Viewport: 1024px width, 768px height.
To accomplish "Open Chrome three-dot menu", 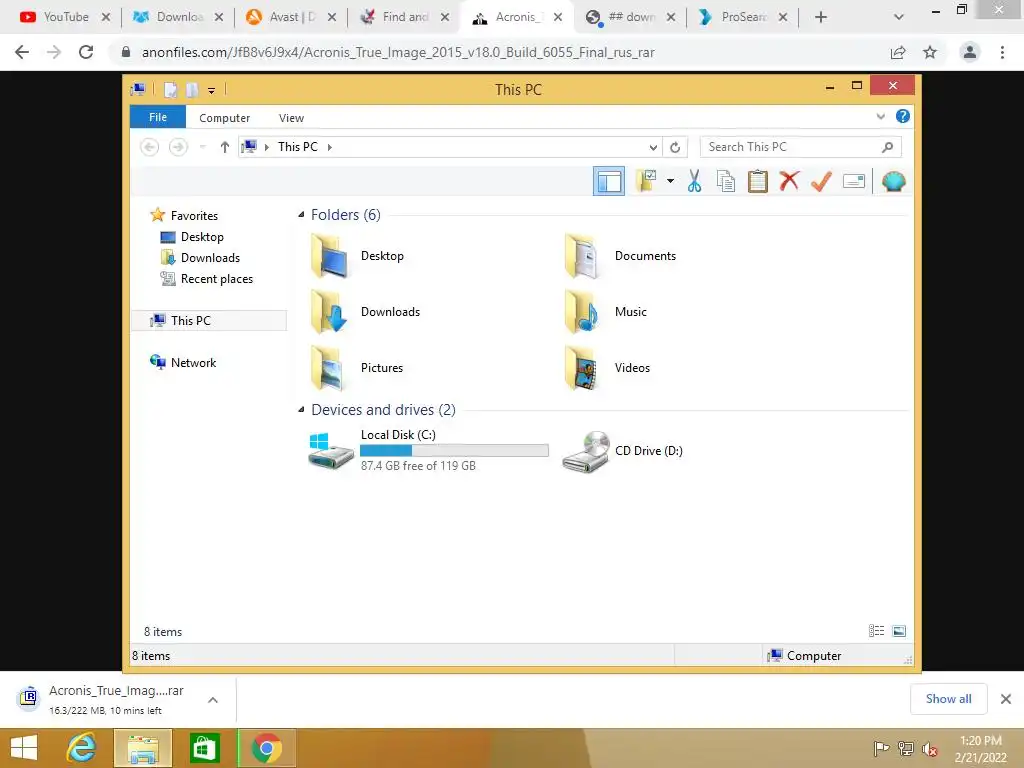I will click(x=1002, y=52).
